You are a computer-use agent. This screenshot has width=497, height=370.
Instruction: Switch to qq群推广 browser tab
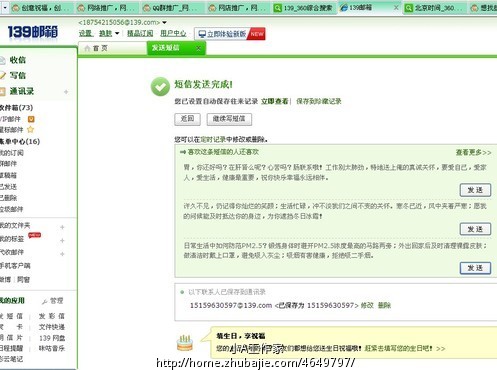(x=172, y=8)
